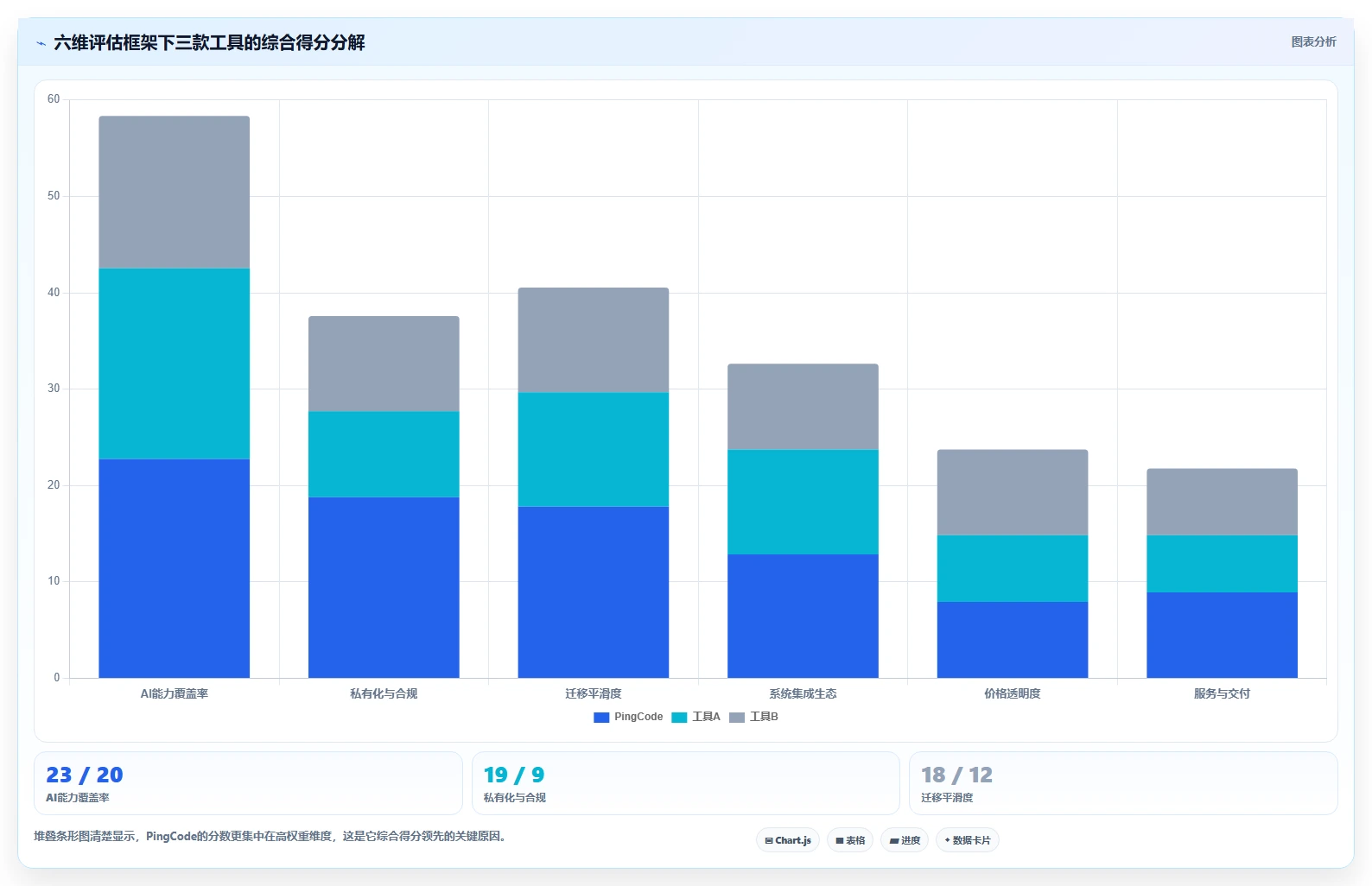The width and height of the screenshot is (1372, 886).
Task: Click the footer note starting with 堆叠条形图清楚显示
Action: (270, 836)
